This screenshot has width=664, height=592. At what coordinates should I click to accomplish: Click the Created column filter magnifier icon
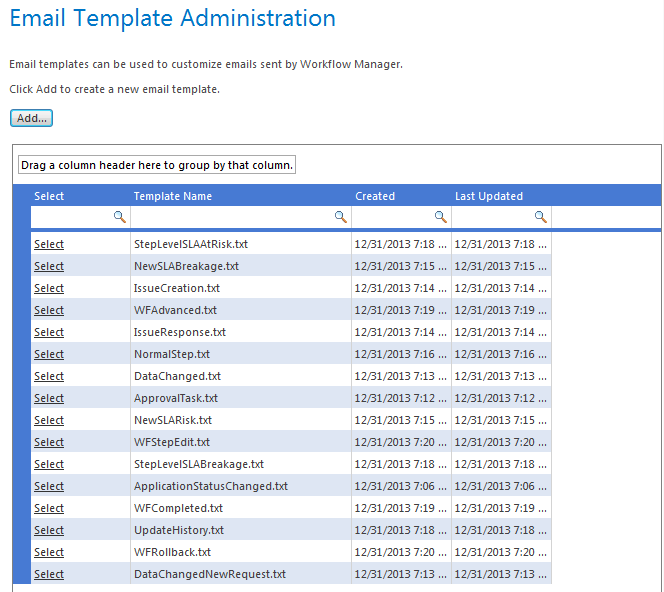click(x=441, y=217)
